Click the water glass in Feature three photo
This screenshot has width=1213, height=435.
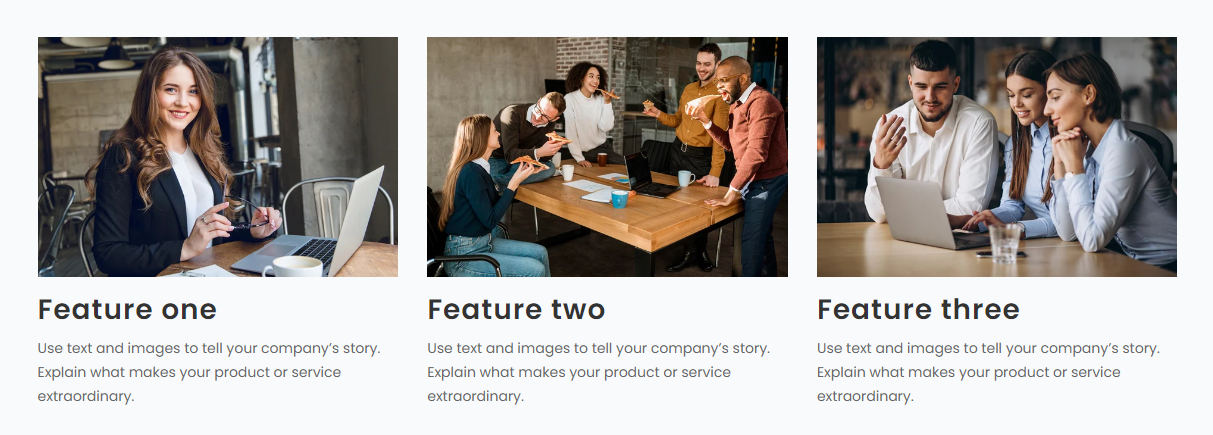click(x=1005, y=242)
